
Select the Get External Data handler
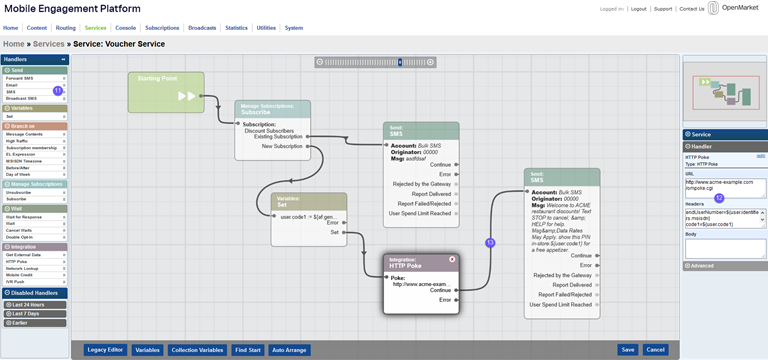pos(35,255)
